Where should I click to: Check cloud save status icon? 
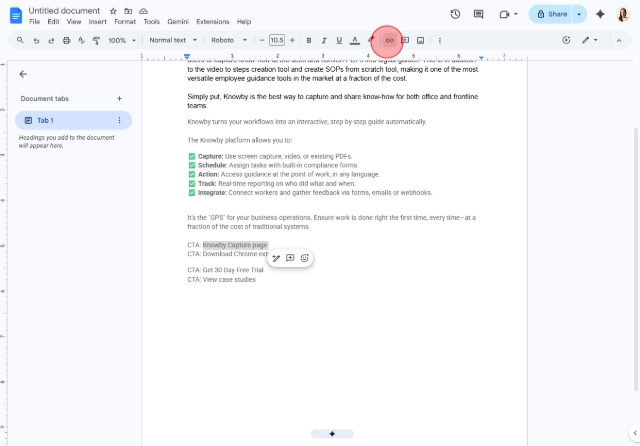tap(143, 11)
